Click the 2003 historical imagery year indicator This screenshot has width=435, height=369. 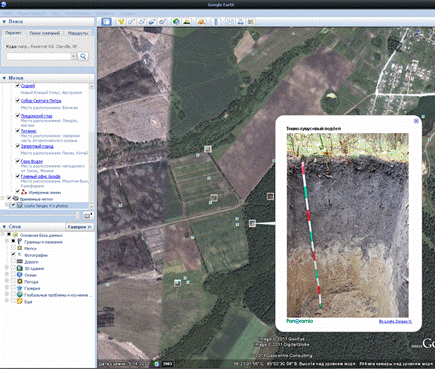[168, 364]
